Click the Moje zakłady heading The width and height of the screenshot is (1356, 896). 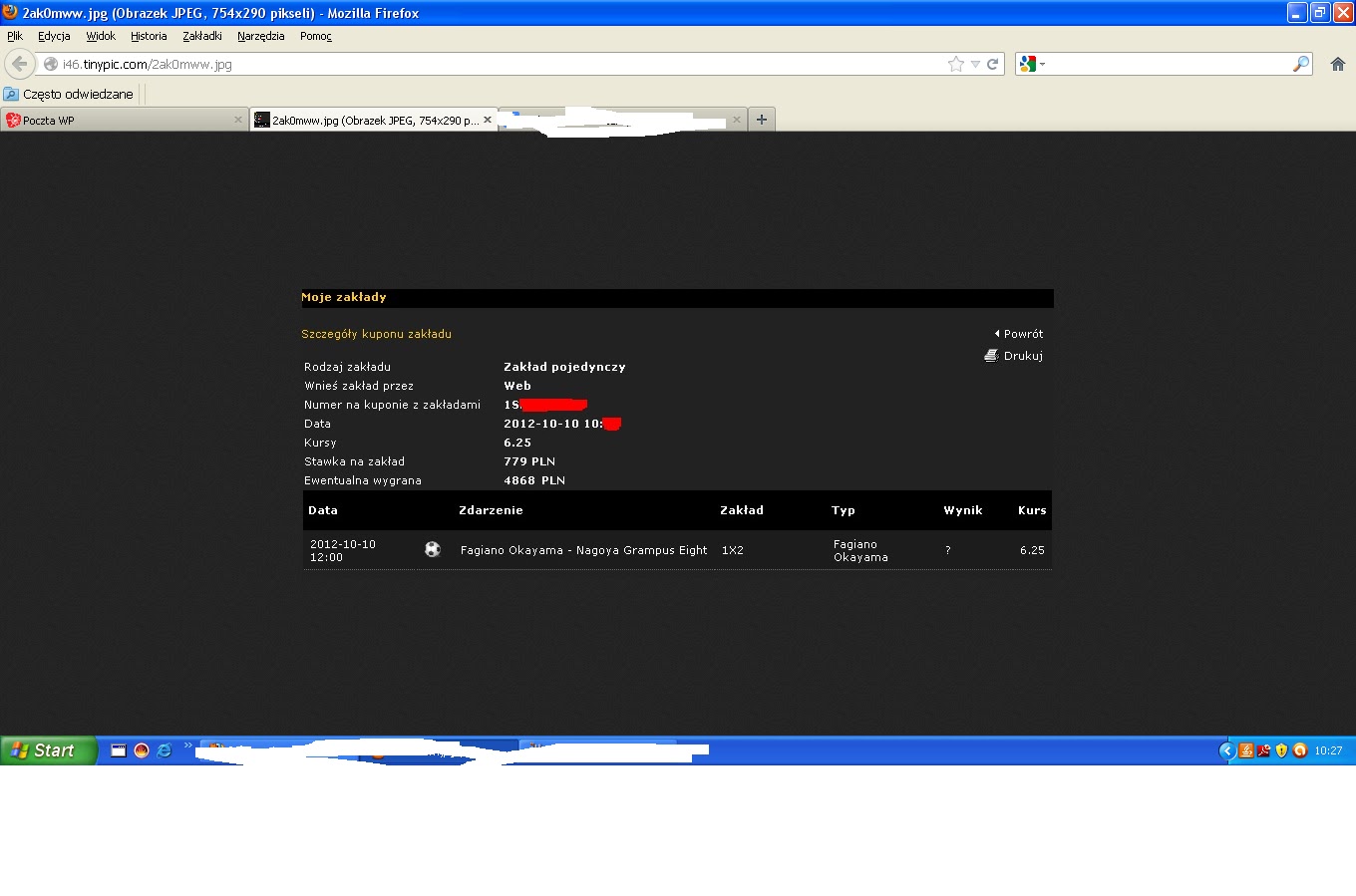pyautogui.click(x=344, y=297)
